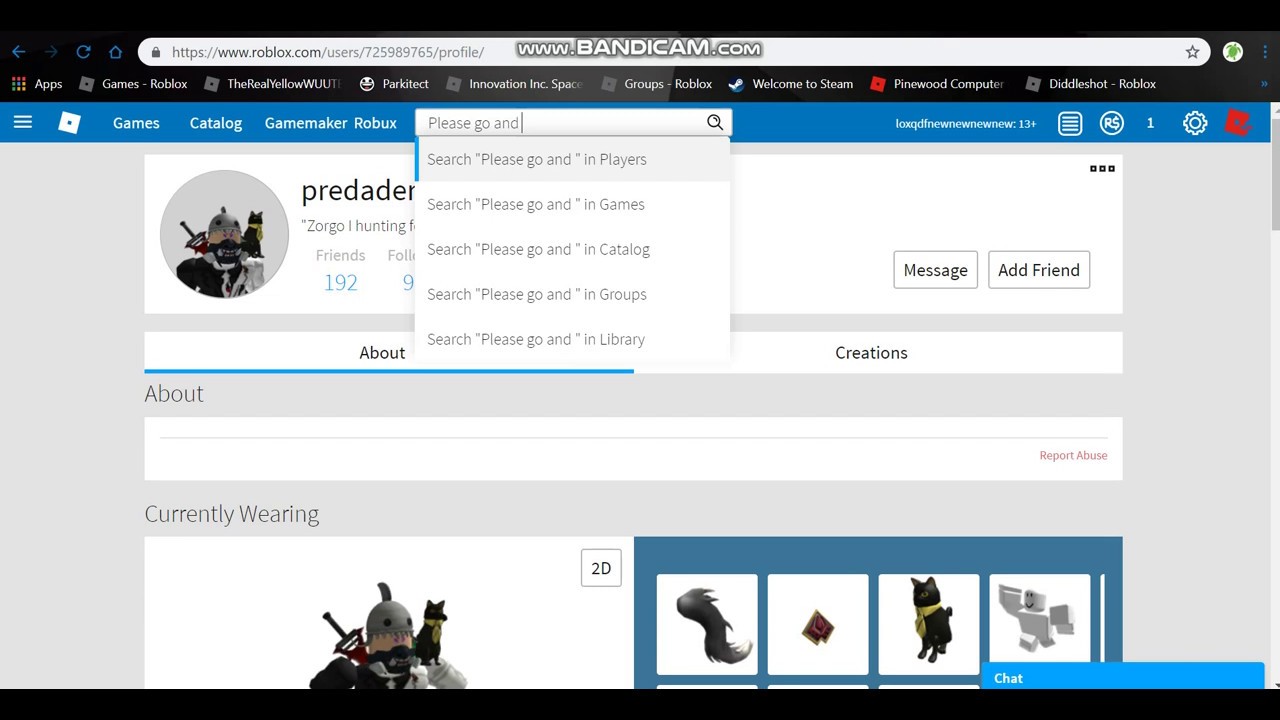Click the Roblox logo home icon
The width and height of the screenshot is (1280, 720).
[x=69, y=122]
